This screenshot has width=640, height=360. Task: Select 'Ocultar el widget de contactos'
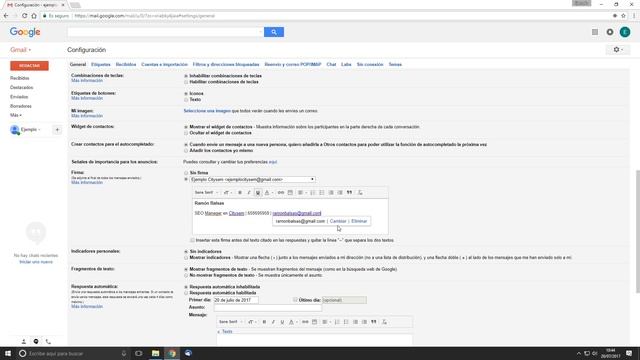(186, 133)
